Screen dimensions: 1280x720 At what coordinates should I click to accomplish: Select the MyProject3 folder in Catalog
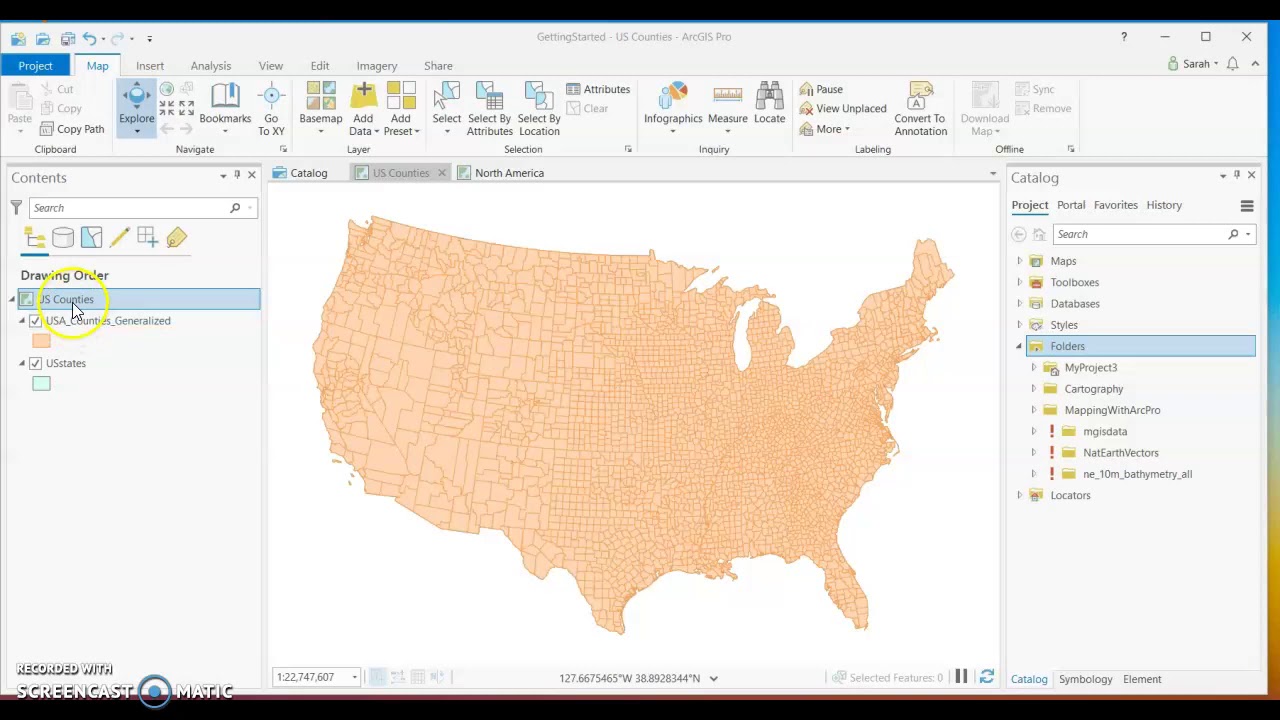click(x=1090, y=367)
